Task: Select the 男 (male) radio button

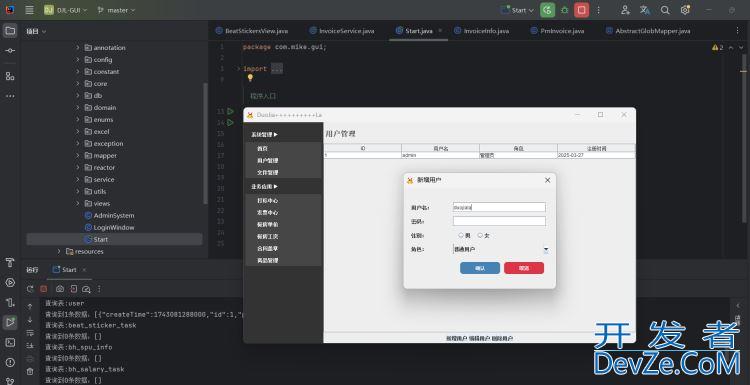Action: (461, 235)
